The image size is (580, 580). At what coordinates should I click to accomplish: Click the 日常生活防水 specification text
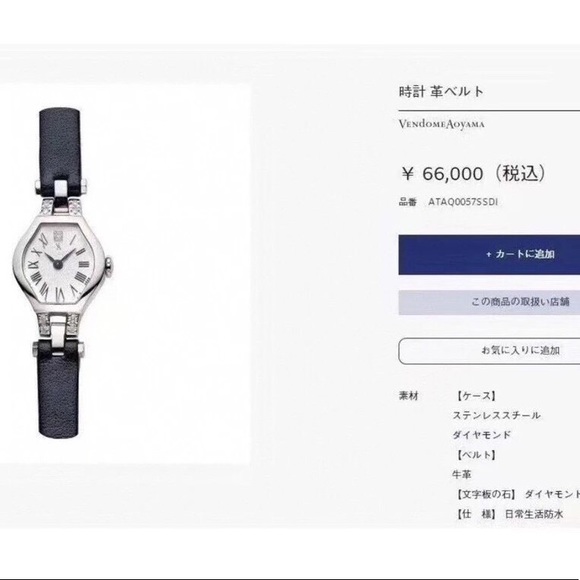[x=534, y=514]
